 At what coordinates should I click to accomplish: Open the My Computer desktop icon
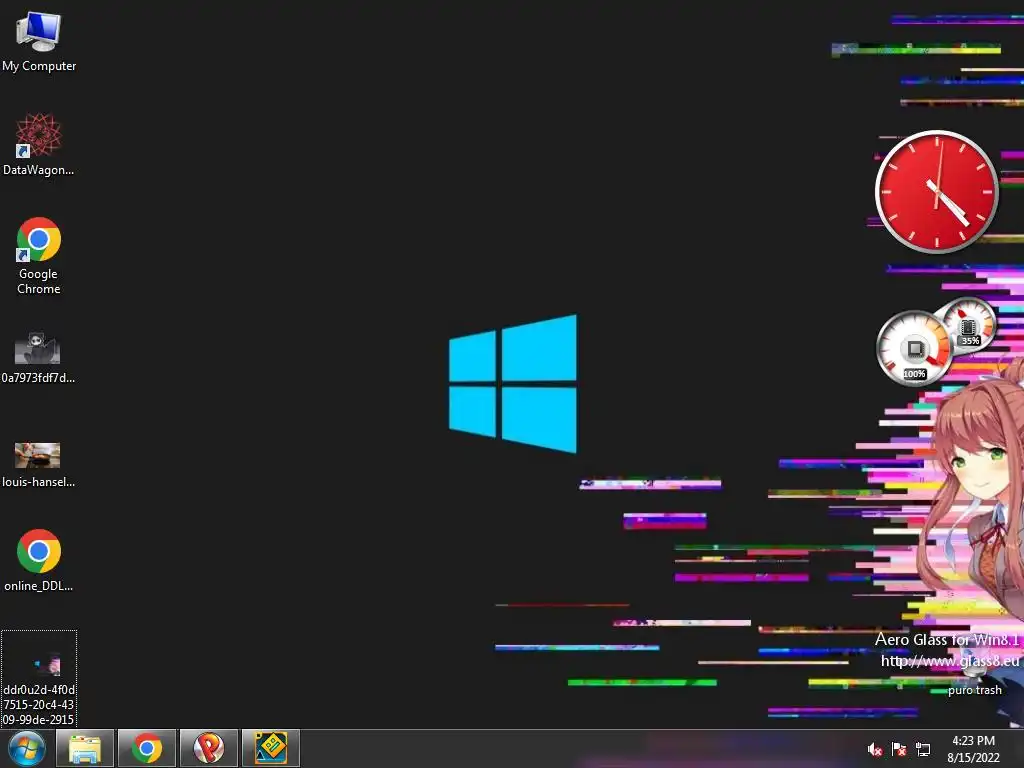tap(39, 42)
